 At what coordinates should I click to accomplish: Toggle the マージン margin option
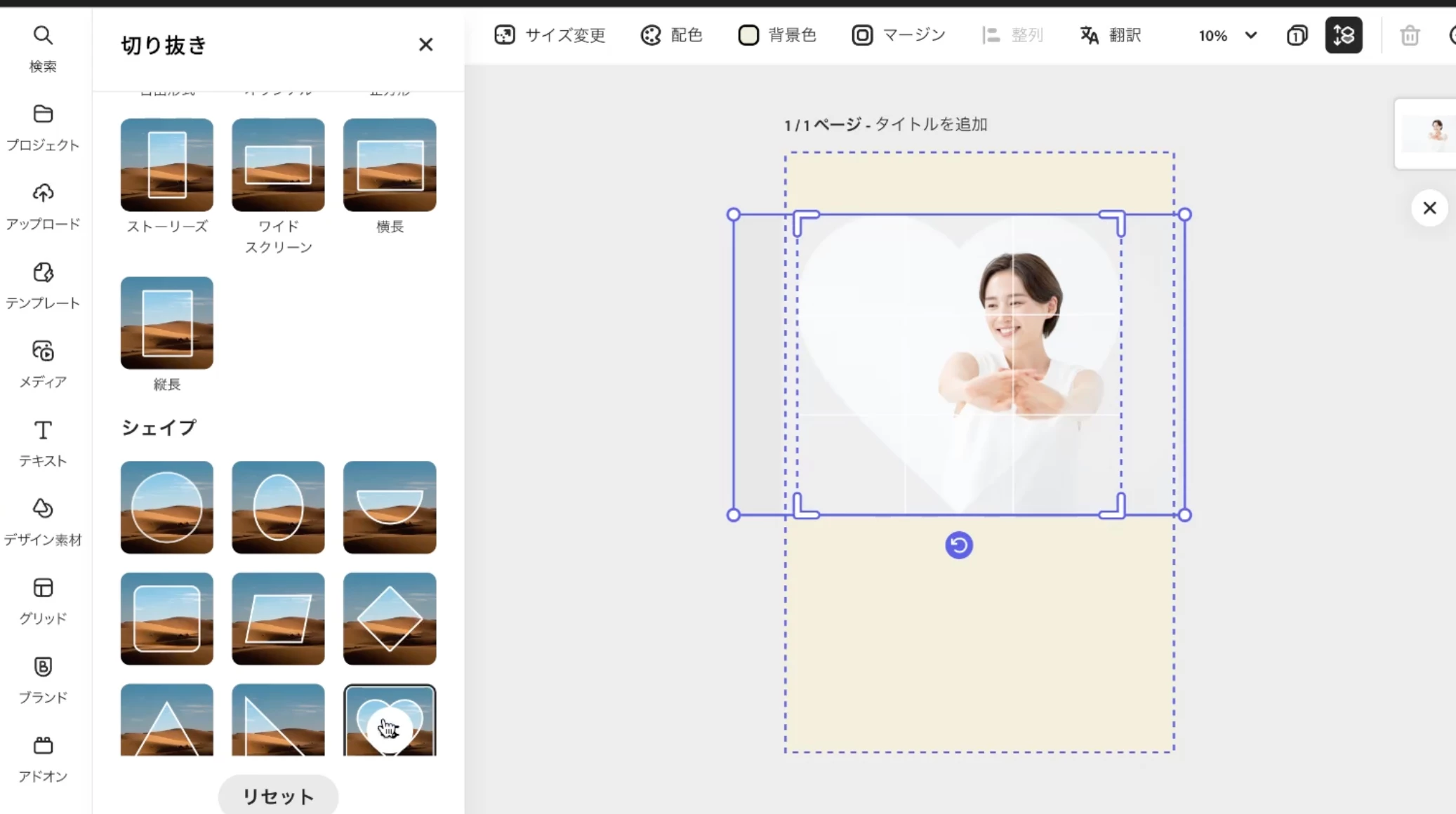click(x=899, y=35)
